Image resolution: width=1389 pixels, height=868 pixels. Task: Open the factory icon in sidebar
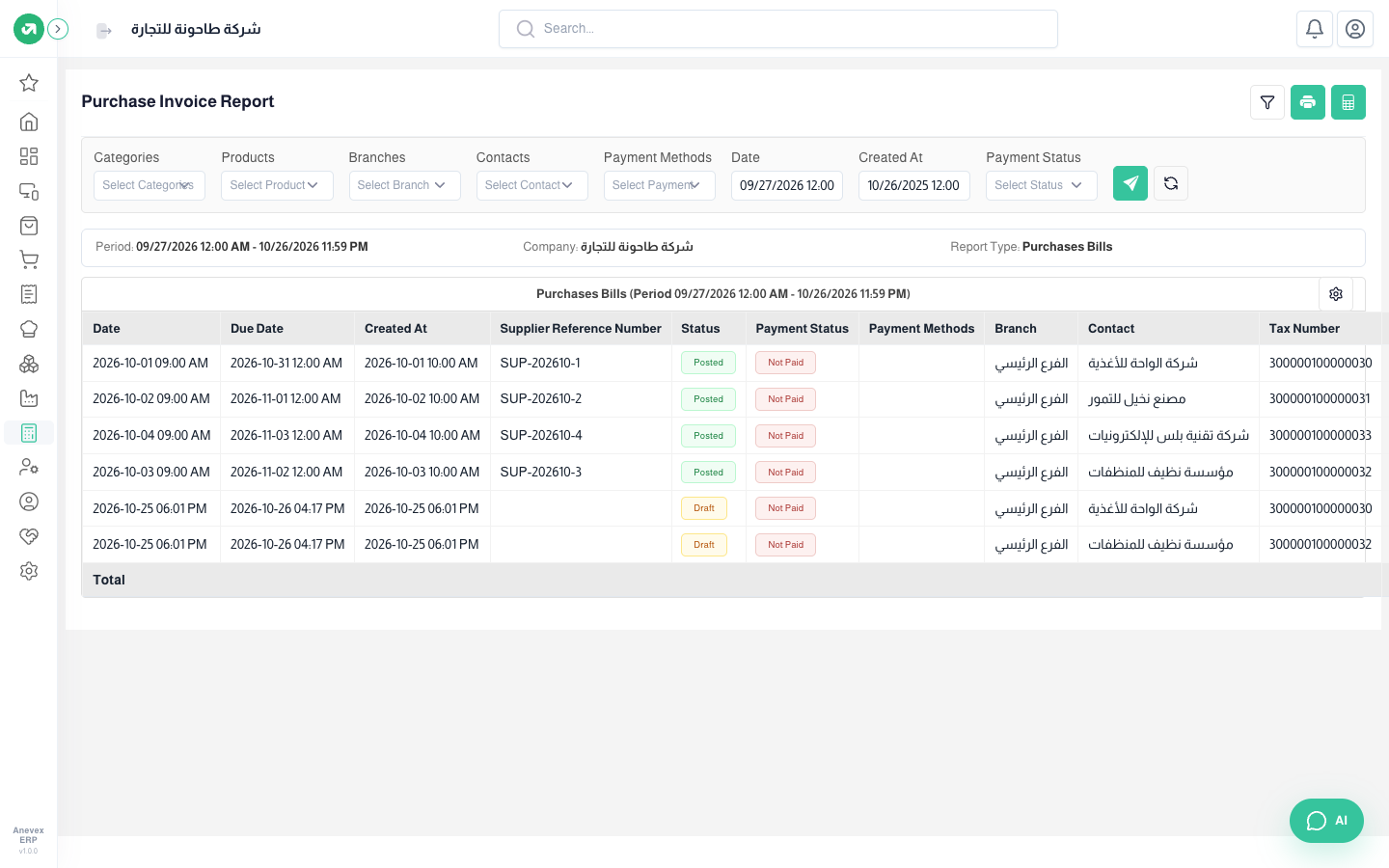pos(29,398)
